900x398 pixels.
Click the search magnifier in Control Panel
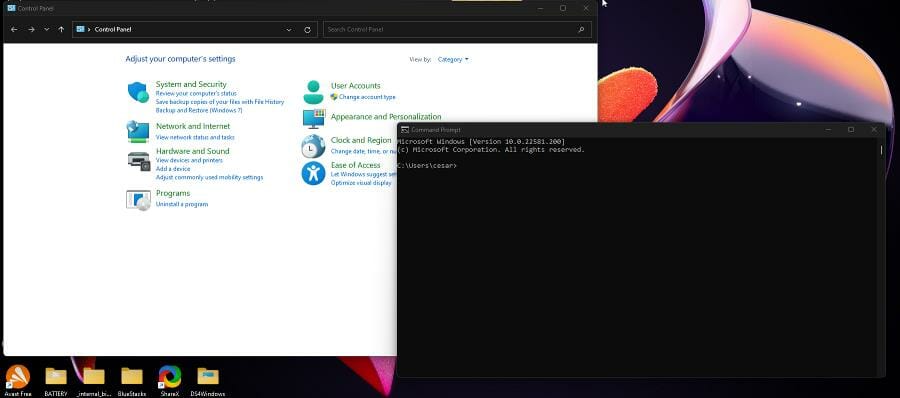pos(581,29)
